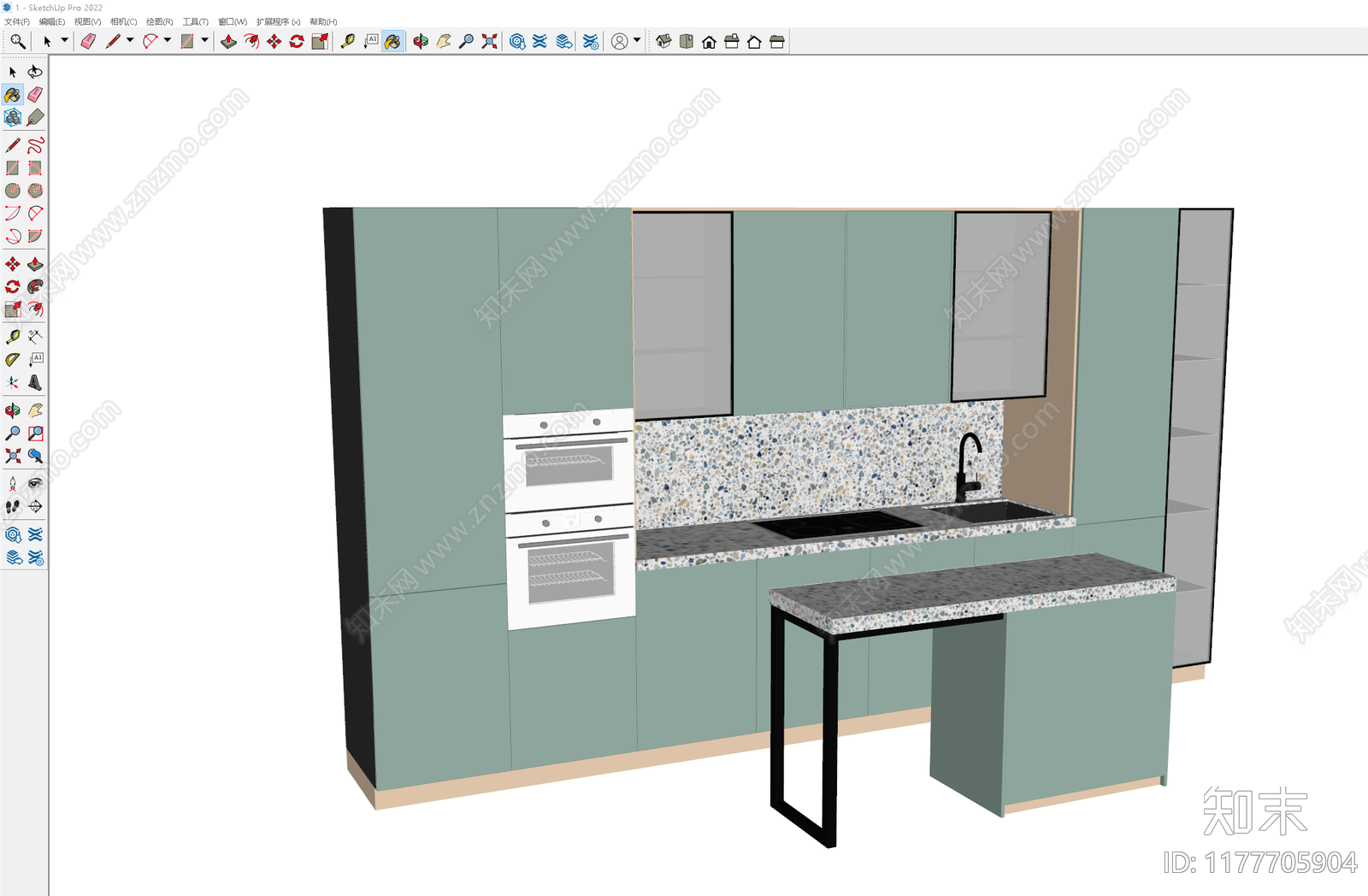Image resolution: width=1368 pixels, height=896 pixels.
Task: Switch to Iso standard view
Action: (663, 41)
